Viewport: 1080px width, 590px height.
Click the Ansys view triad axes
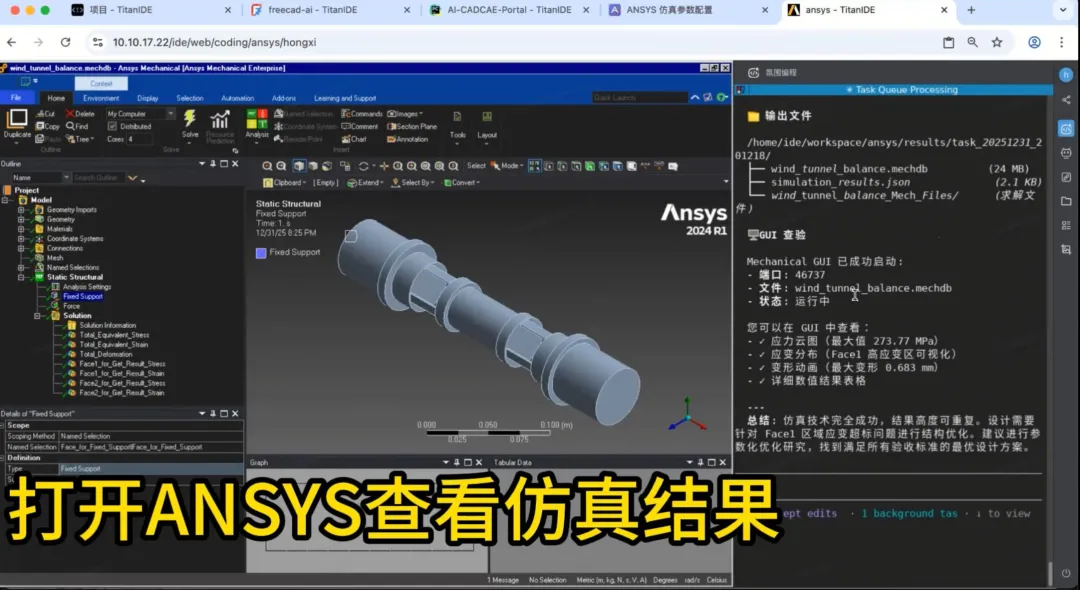pos(687,414)
